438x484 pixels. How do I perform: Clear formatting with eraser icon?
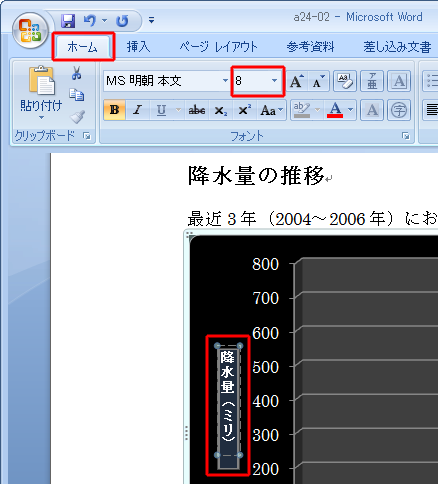coord(345,81)
